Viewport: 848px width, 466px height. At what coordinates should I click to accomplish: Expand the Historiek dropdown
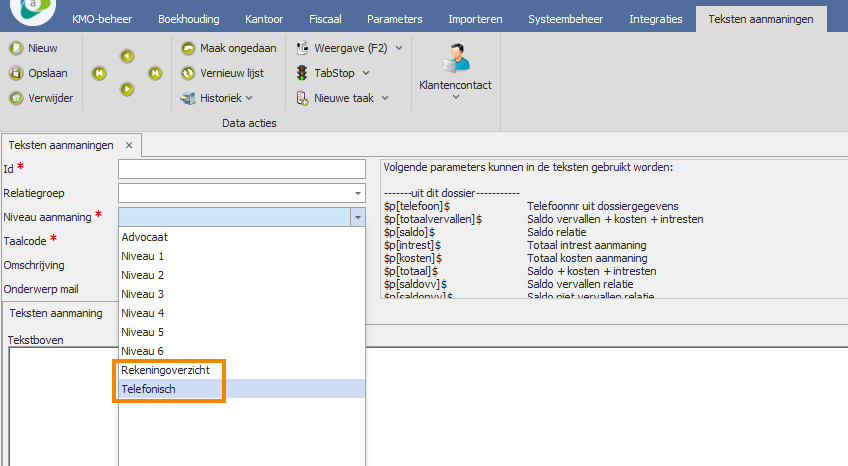tap(249, 98)
